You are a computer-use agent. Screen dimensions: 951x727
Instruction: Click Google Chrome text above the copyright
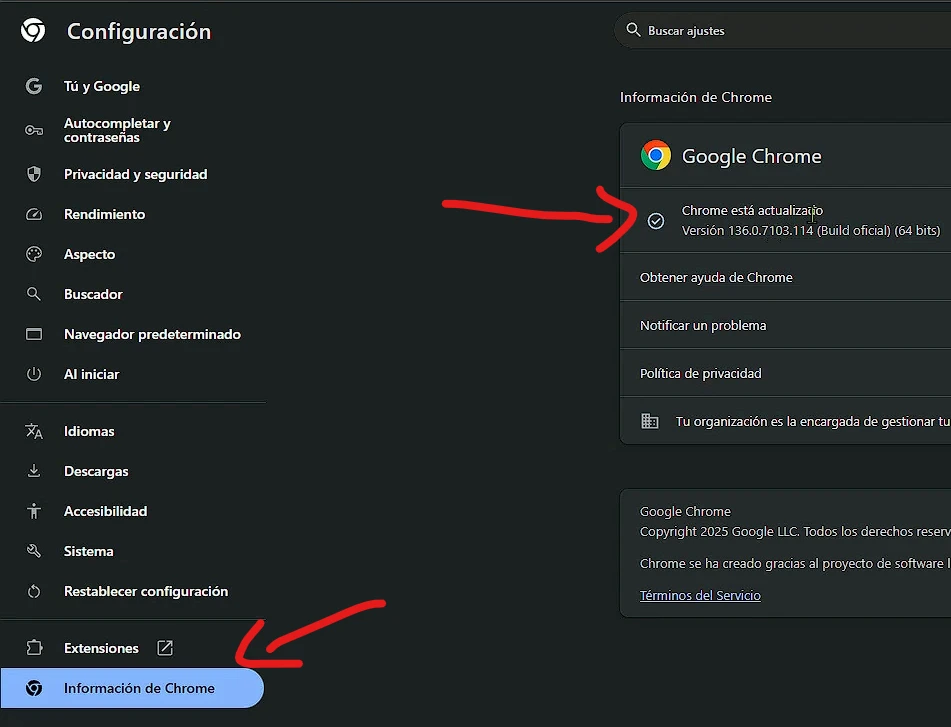[685, 511]
